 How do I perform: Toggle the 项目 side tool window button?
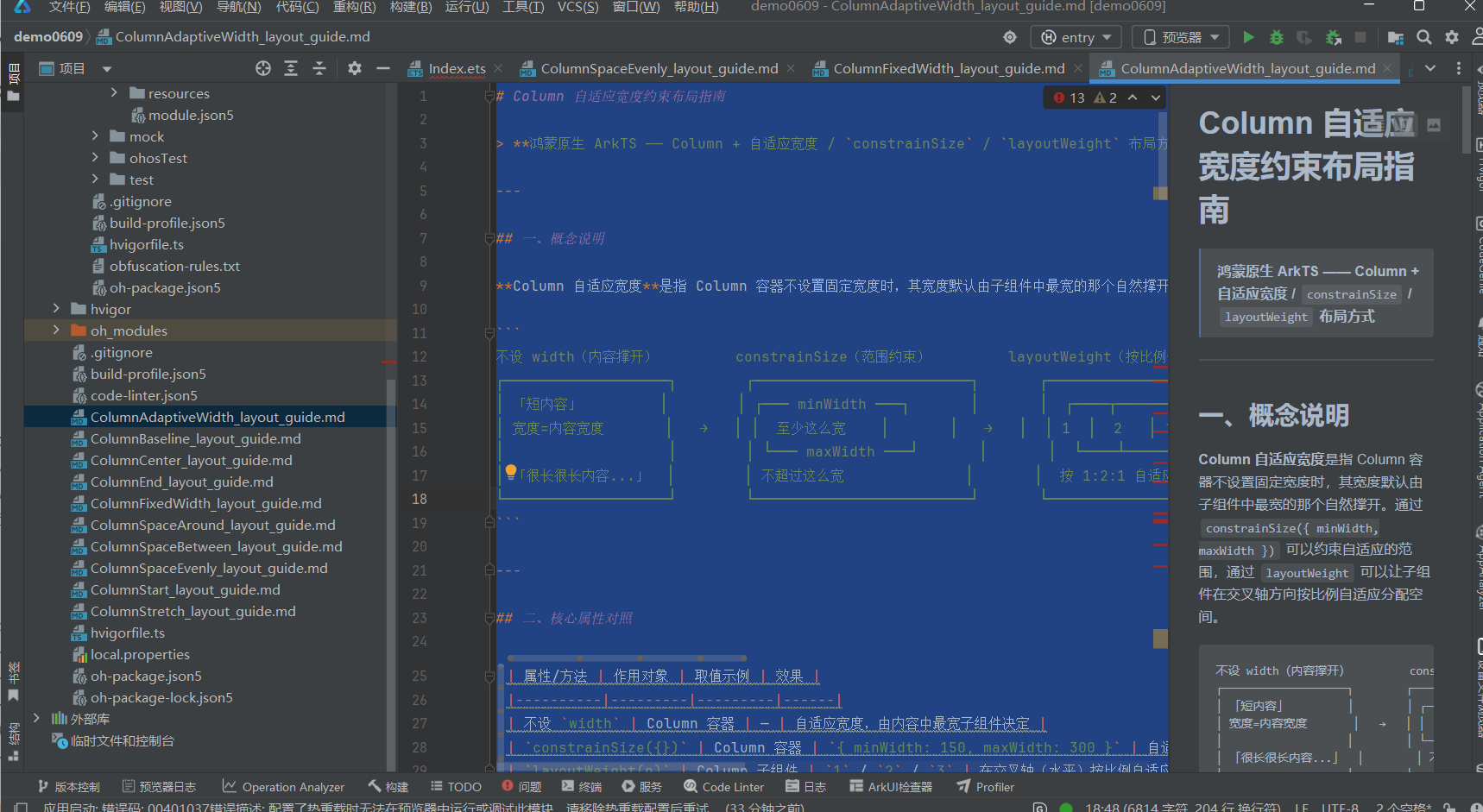13,82
